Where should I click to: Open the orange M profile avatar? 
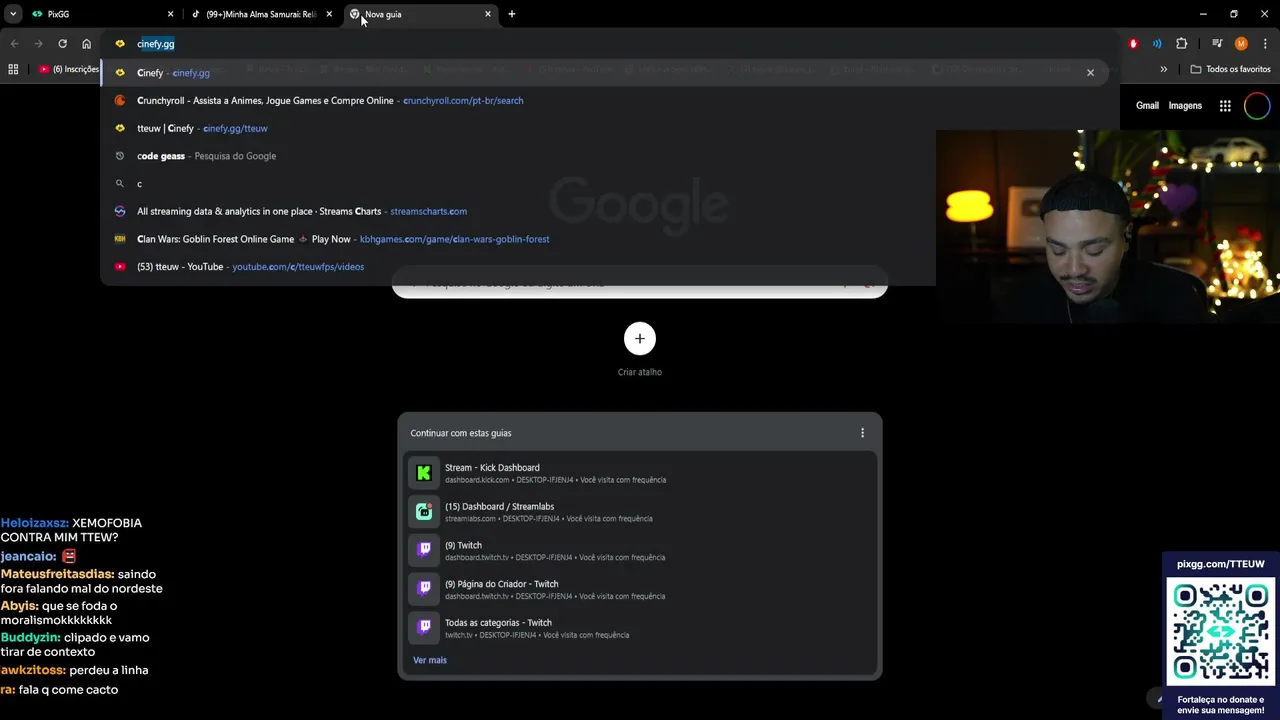tap(1241, 44)
